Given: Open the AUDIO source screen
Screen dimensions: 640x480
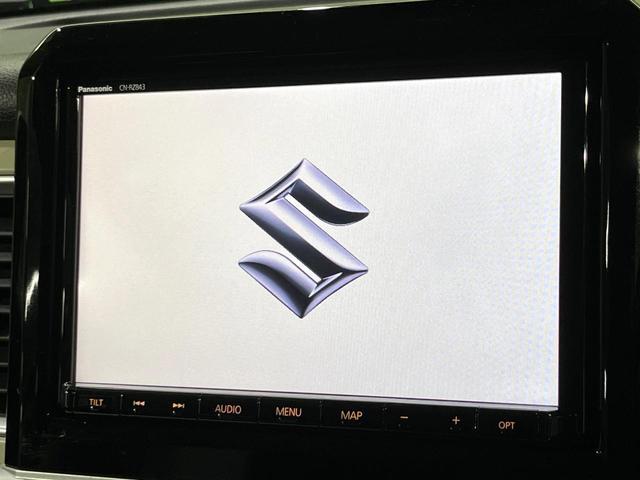Looking at the screenshot, I should pyautogui.click(x=228, y=410).
